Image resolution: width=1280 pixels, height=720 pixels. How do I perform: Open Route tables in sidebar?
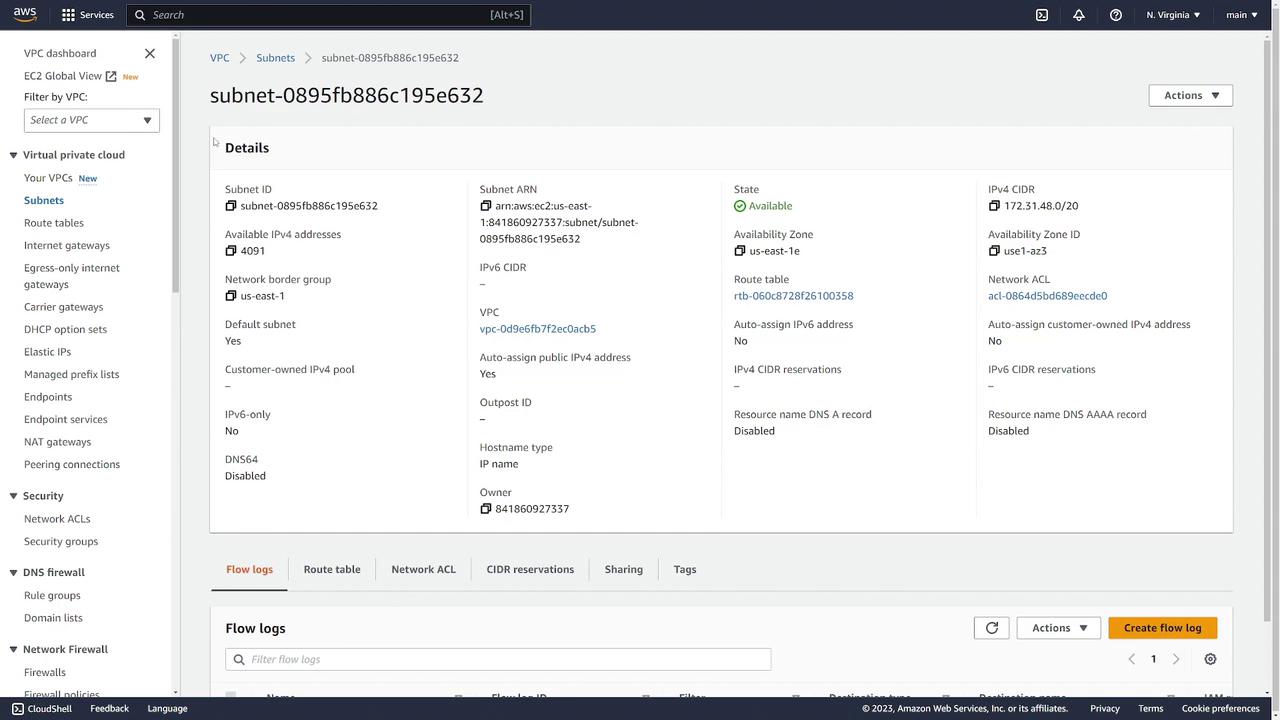tap(54, 223)
